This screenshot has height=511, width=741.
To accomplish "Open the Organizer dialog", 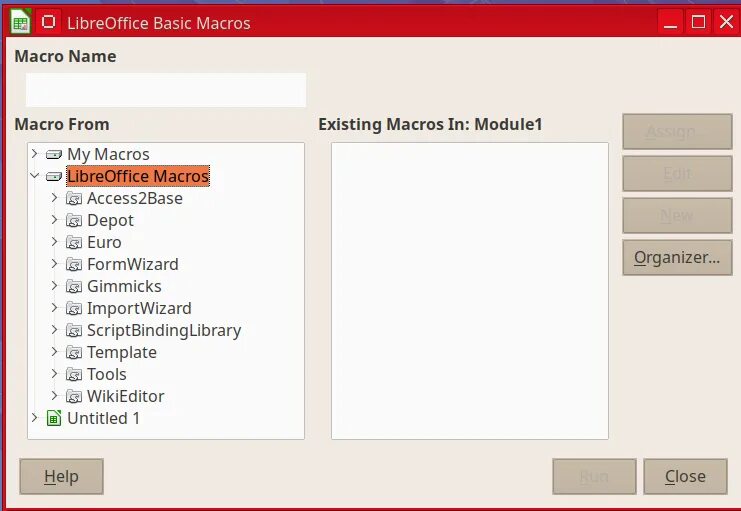I will [677, 258].
